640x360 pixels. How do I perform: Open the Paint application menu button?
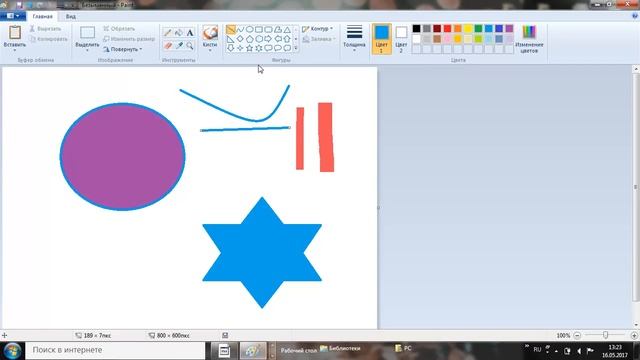click(13, 16)
